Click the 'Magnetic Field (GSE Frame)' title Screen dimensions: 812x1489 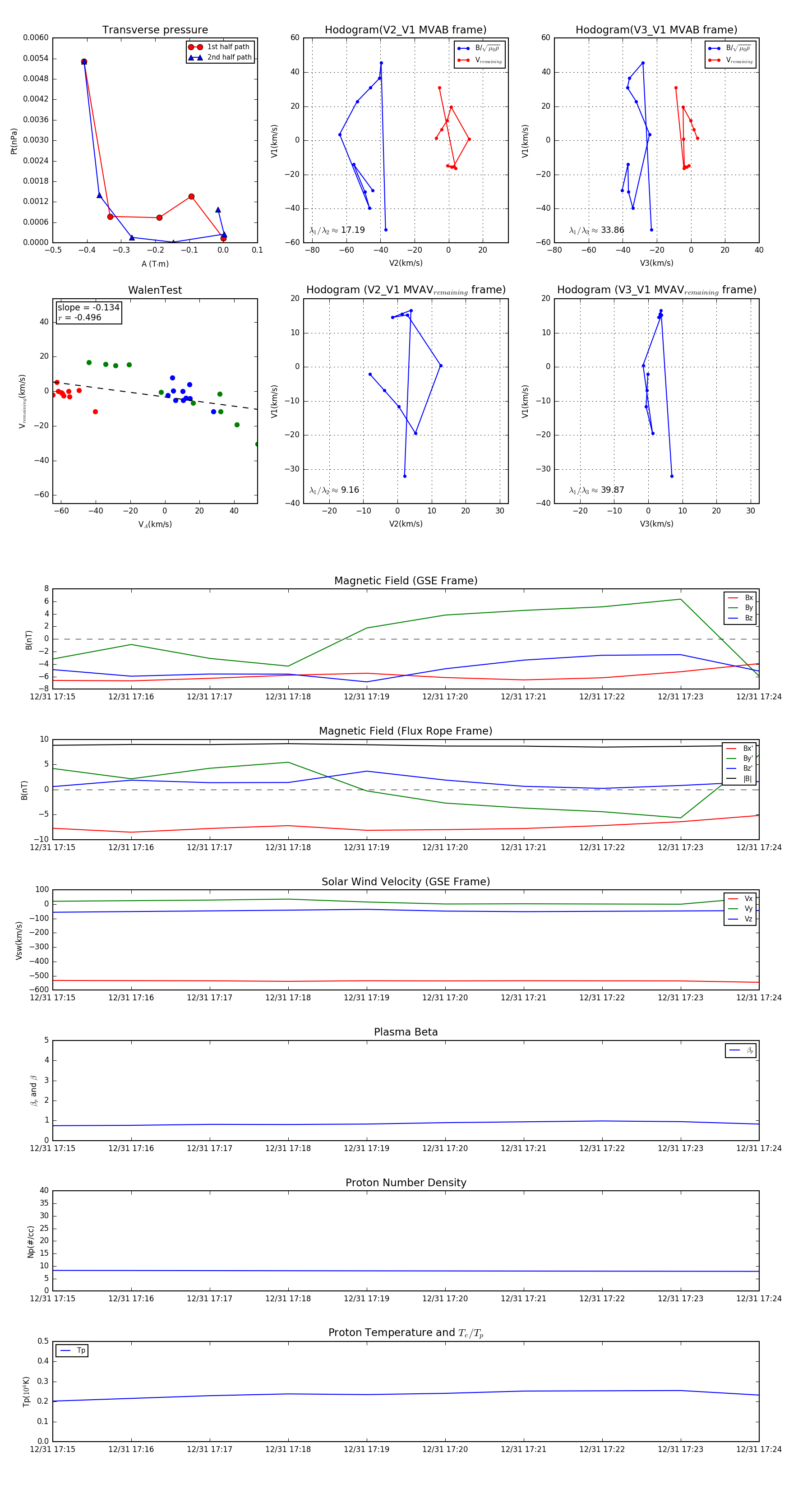[406, 581]
